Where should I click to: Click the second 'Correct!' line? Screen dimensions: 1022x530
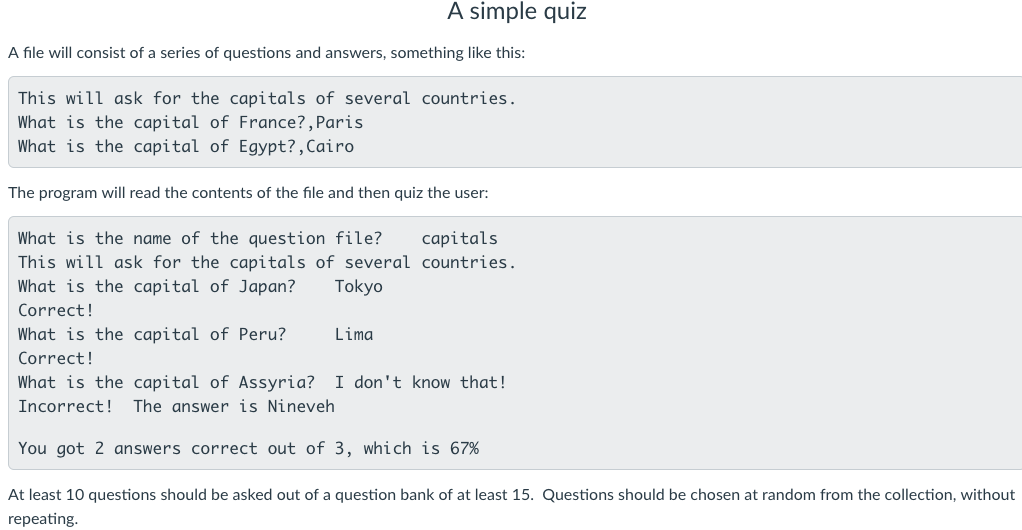click(56, 359)
